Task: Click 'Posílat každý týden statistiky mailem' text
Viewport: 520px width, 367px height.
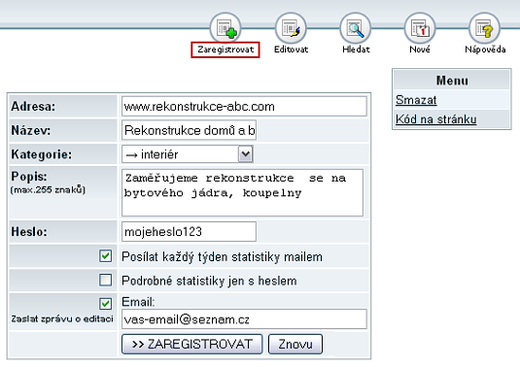Action: [x=222, y=257]
